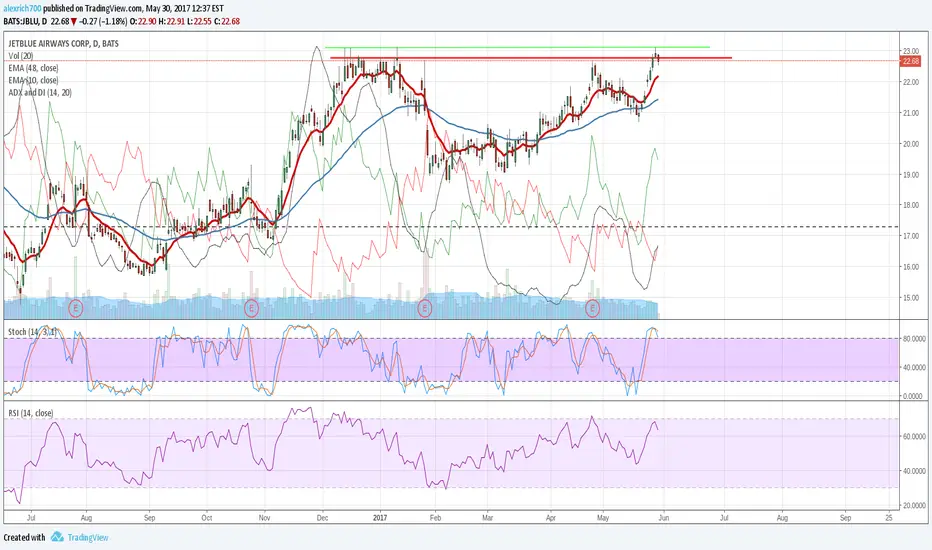The height and width of the screenshot is (550, 932).
Task: Click the late-July earnings E marker
Action: point(75,308)
